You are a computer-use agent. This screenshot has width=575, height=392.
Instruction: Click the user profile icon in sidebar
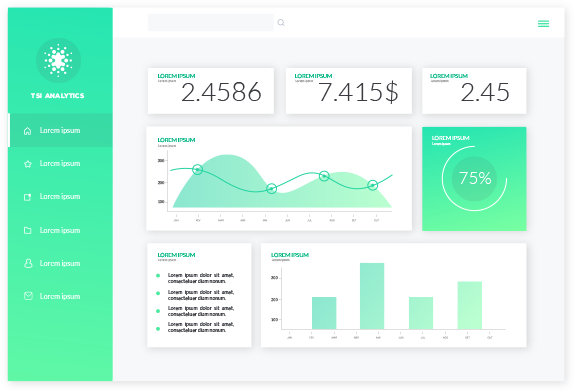click(x=28, y=263)
